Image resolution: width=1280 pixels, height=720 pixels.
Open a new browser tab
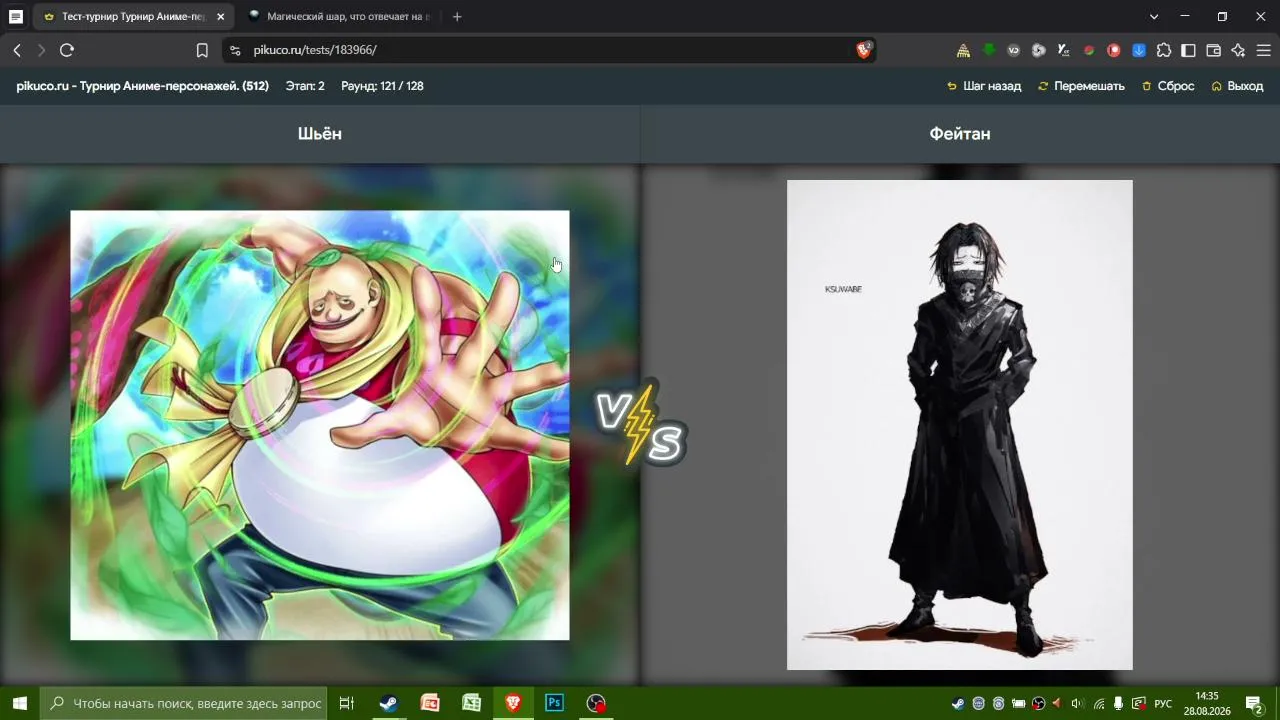pos(457,17)
